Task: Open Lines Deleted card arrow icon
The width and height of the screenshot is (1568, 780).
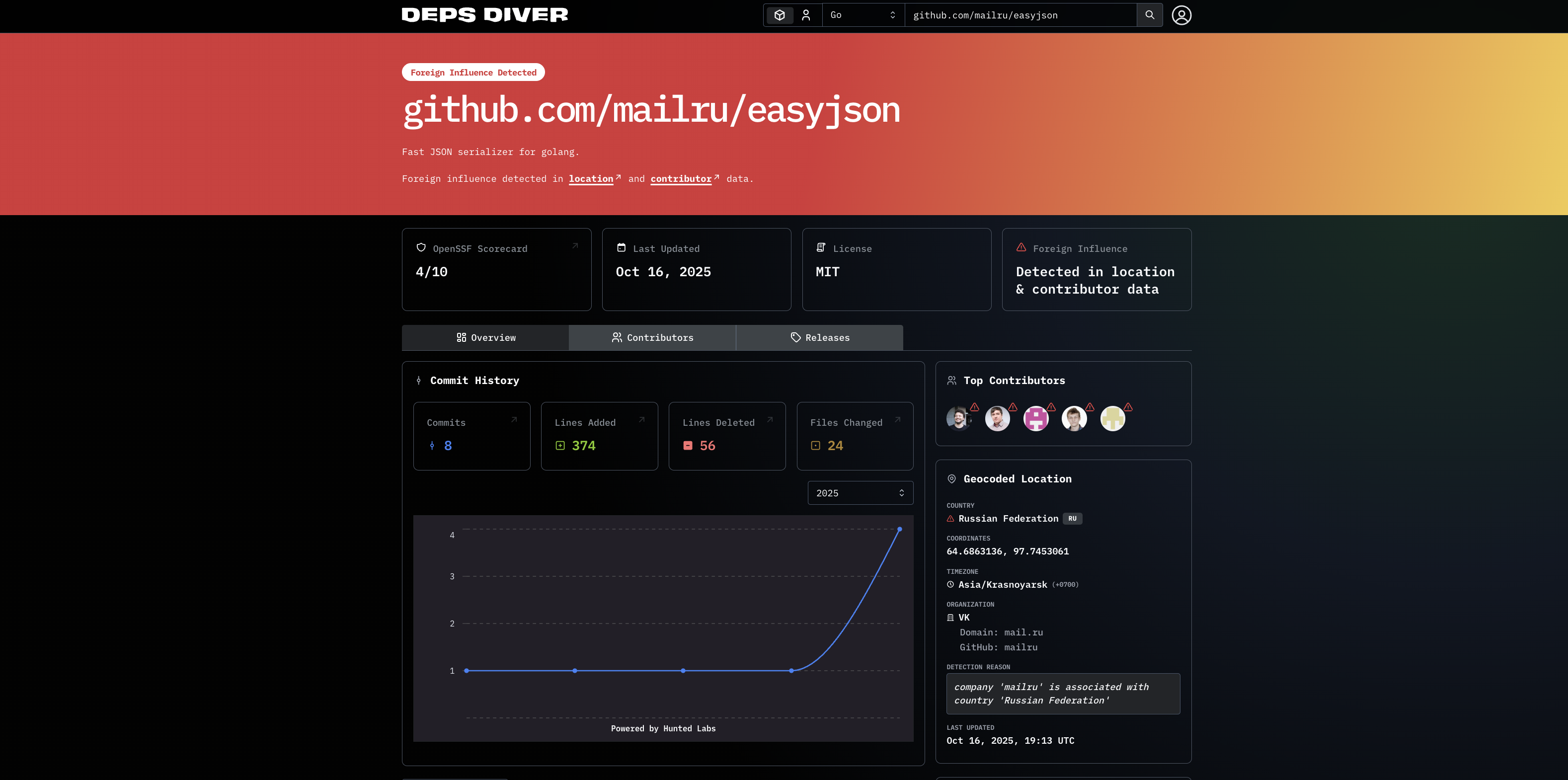Action: (x=770, y=419)
